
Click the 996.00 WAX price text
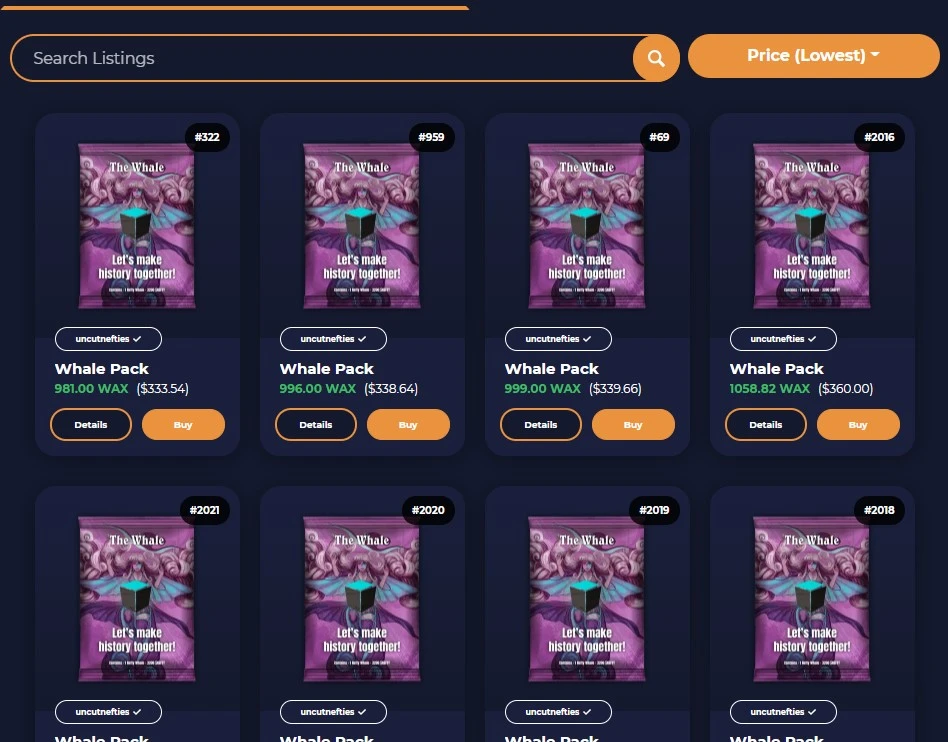pos(317,389)
